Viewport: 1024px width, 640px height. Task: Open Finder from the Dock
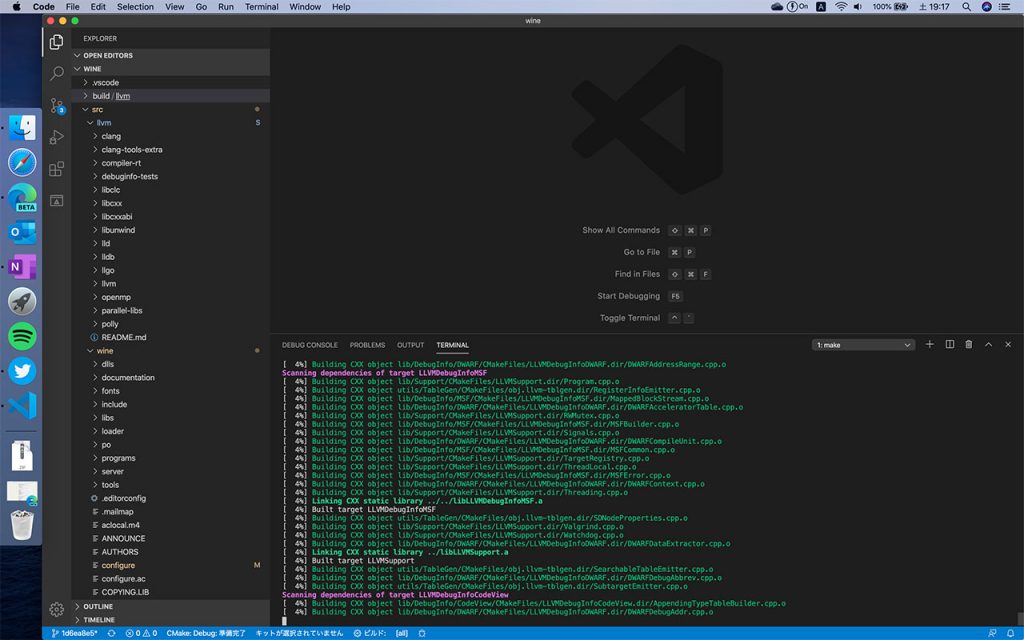click(22, 127)
